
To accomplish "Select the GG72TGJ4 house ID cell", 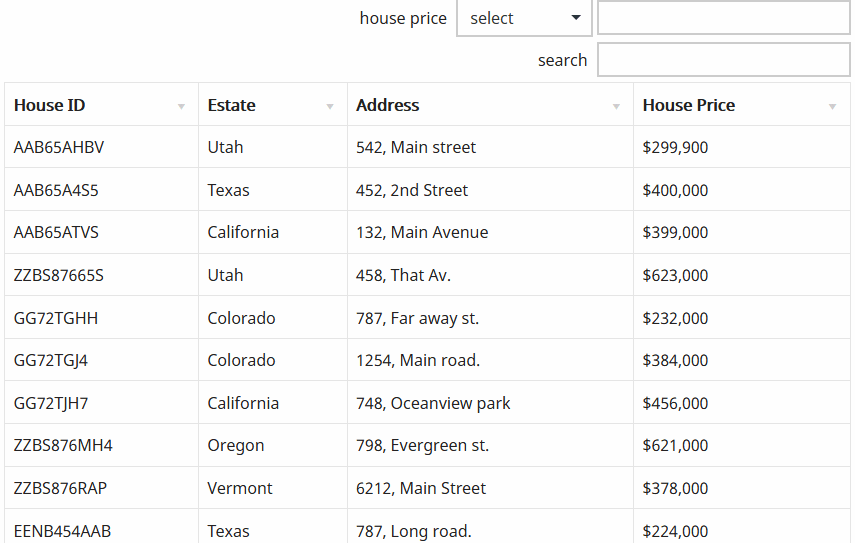I will coord(101,360).
